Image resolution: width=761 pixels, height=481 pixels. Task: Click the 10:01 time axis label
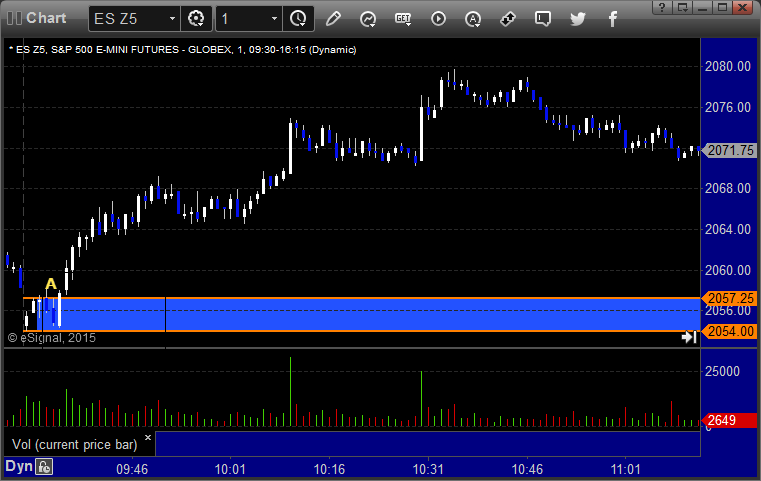[x=230, y=469]
